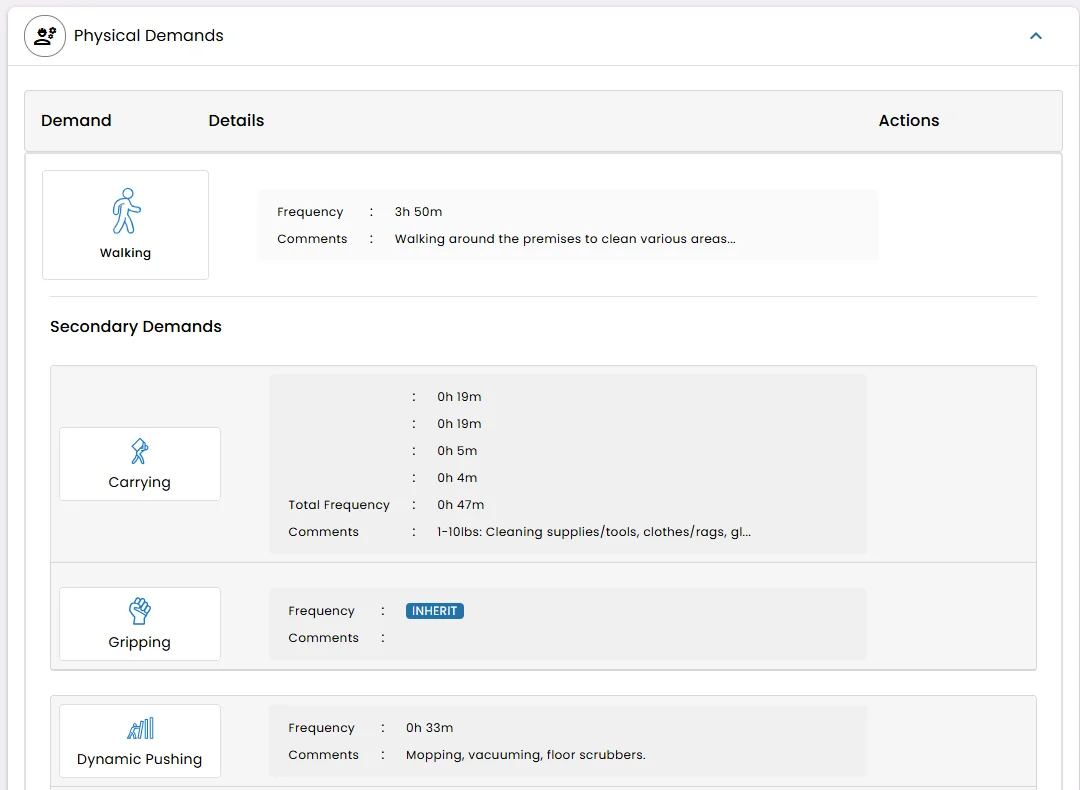The image size is (1080, 790).
Task: Select the Demand column header
Action: (76, 121)
